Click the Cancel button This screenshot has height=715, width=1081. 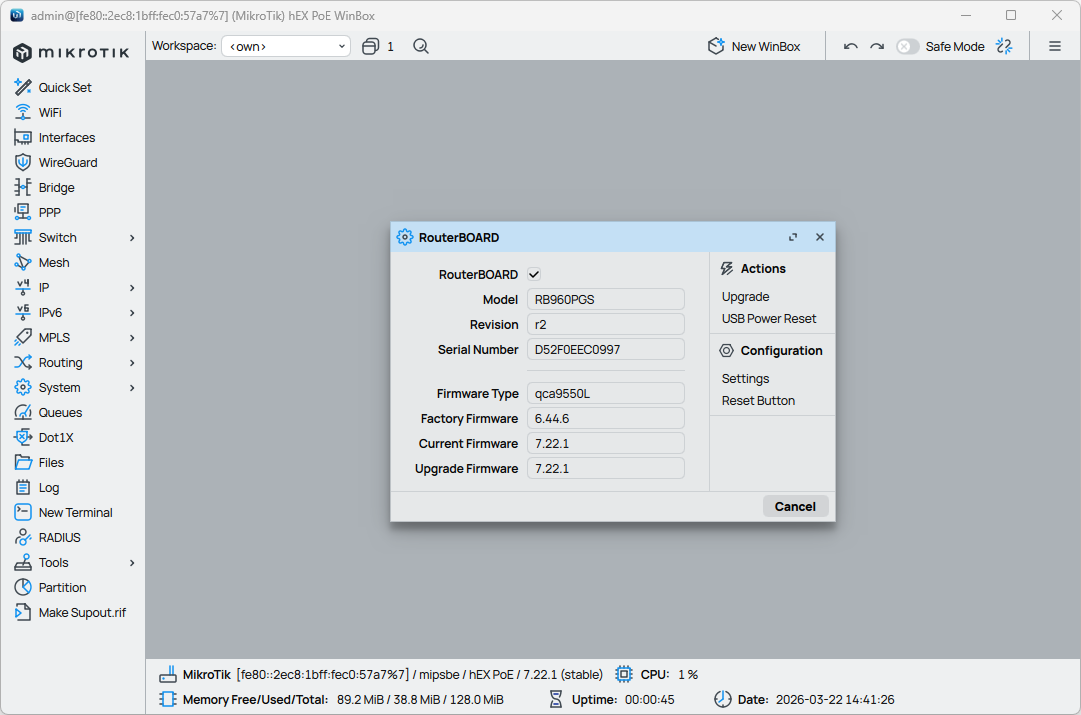click(795, 506)
